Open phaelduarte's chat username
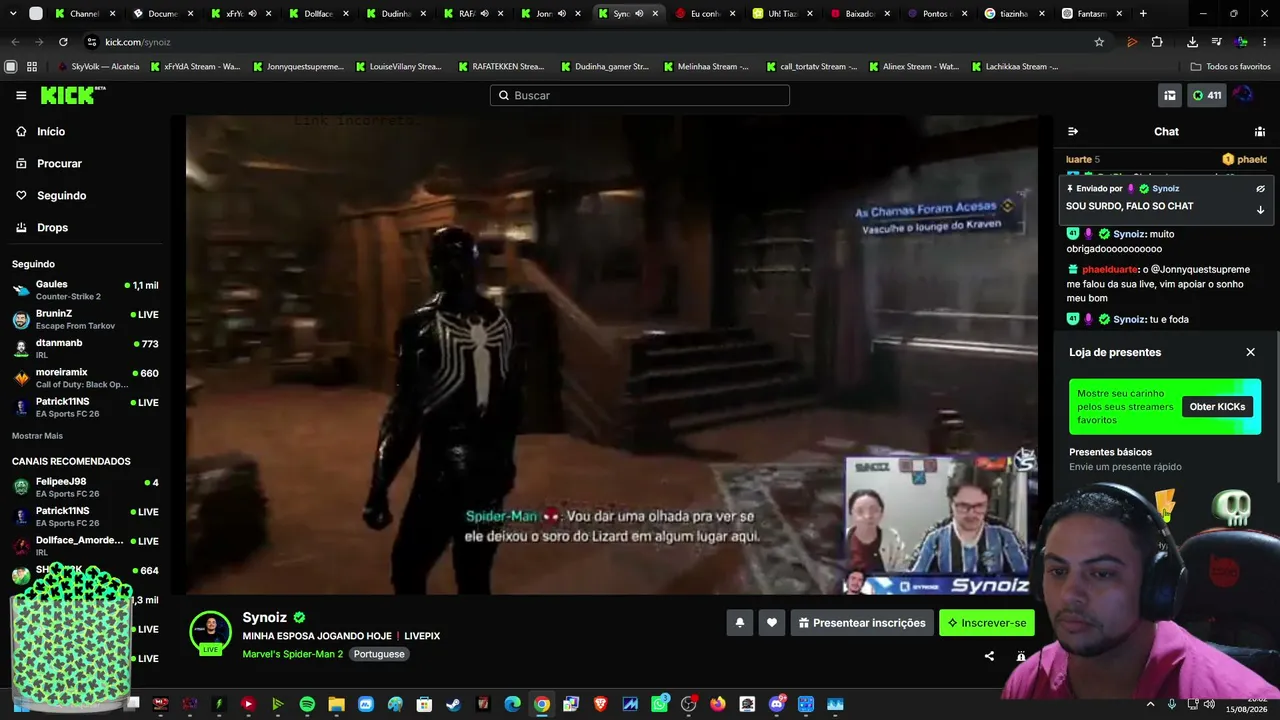 (1110, 269)
